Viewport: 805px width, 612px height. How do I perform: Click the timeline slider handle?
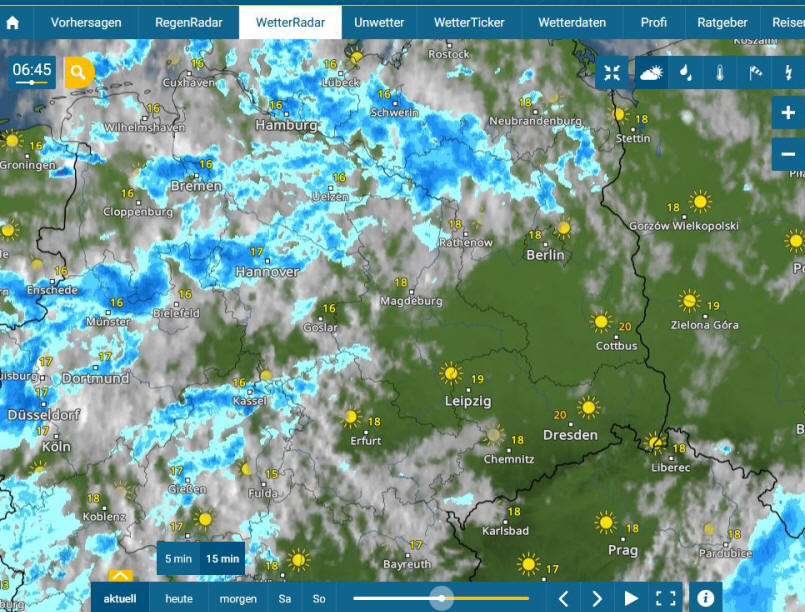(442, 598)
